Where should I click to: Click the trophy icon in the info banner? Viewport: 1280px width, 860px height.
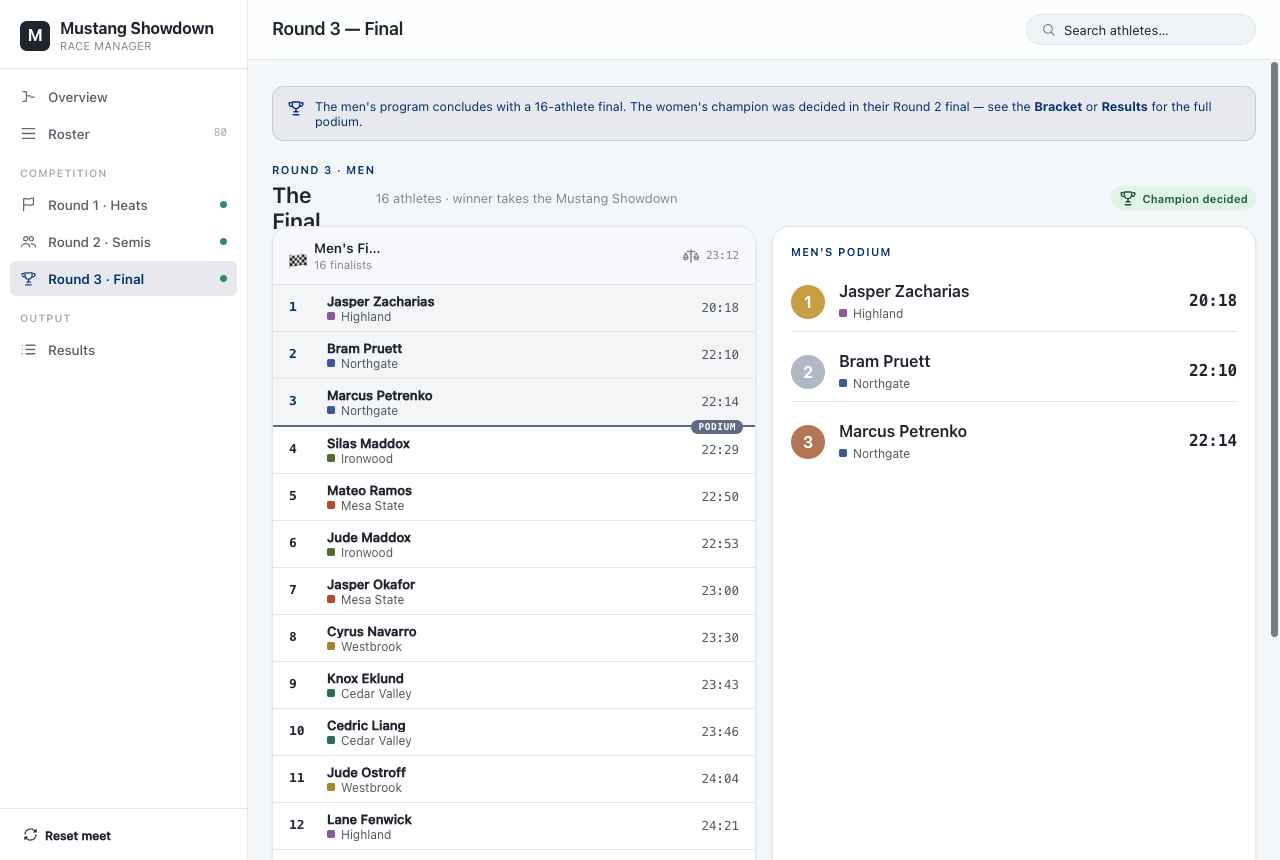coord(296,108)
